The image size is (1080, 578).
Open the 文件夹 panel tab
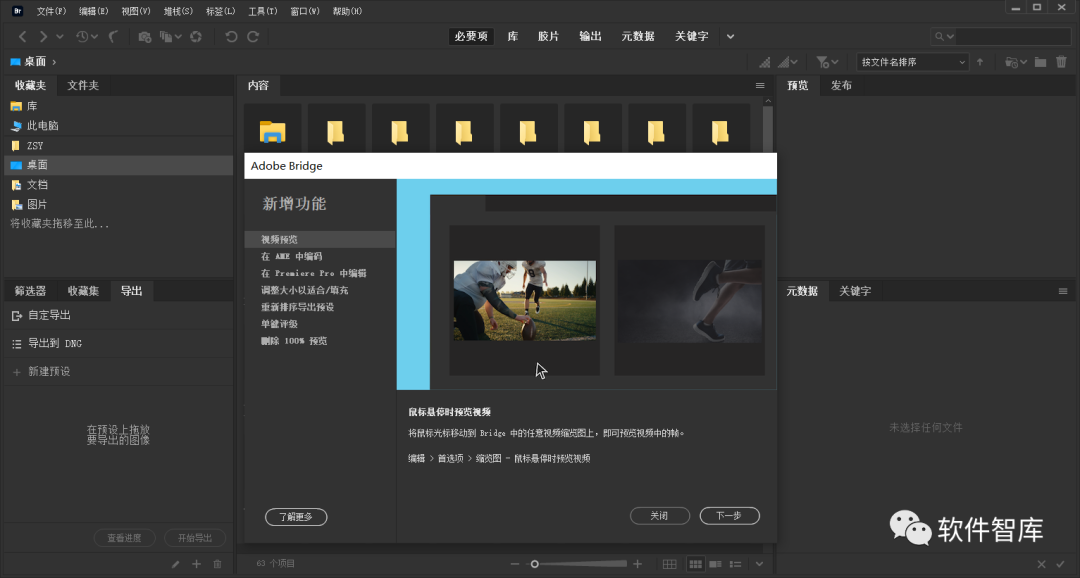(83, 85)
